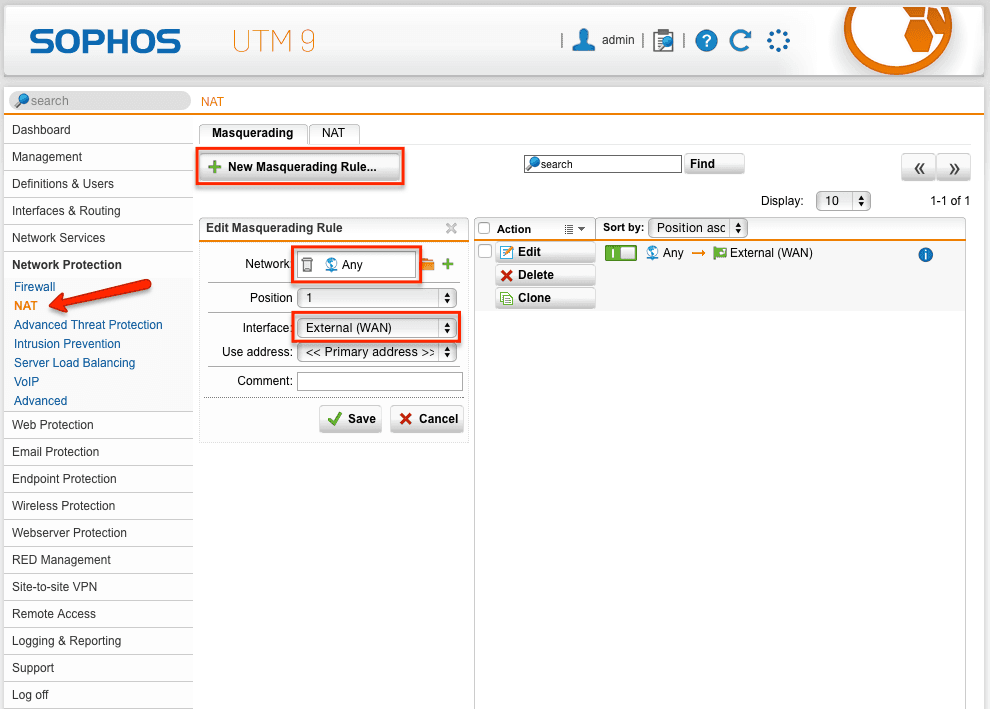990x709 pixels.
Task: Open the online help question icon
Action: tap(706, 41)
